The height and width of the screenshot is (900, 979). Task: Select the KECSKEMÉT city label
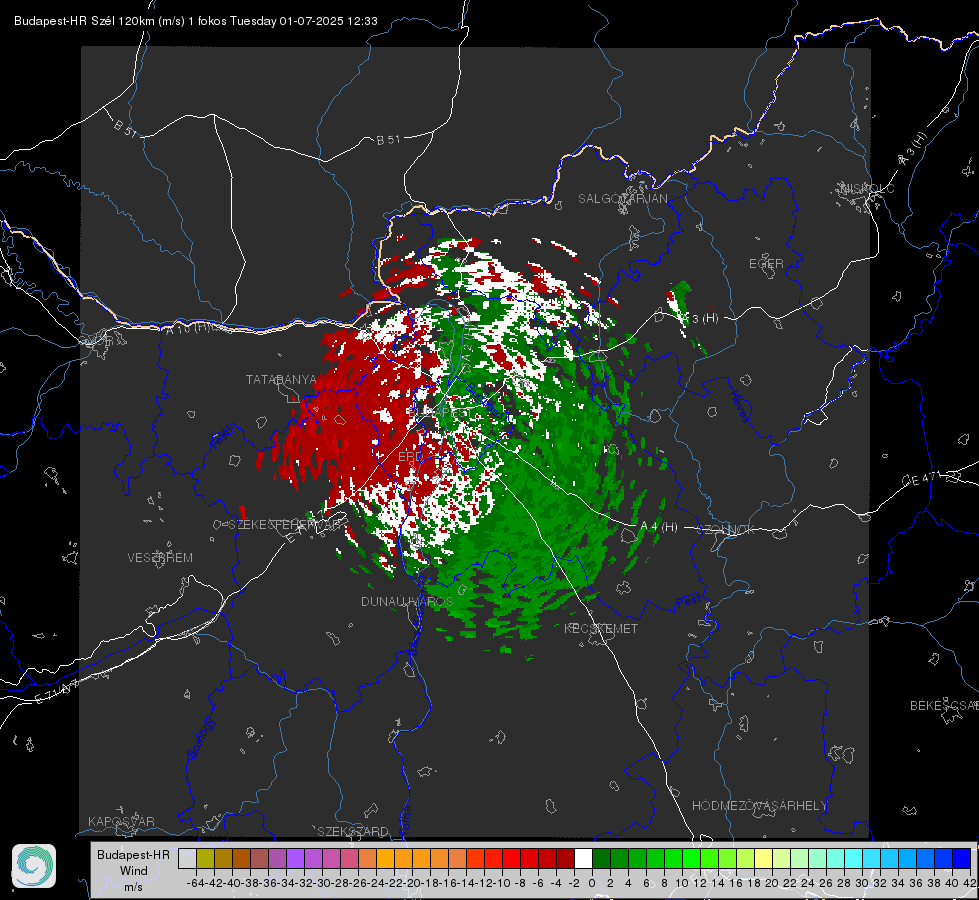pyautogui.click(x=601, y=628)
